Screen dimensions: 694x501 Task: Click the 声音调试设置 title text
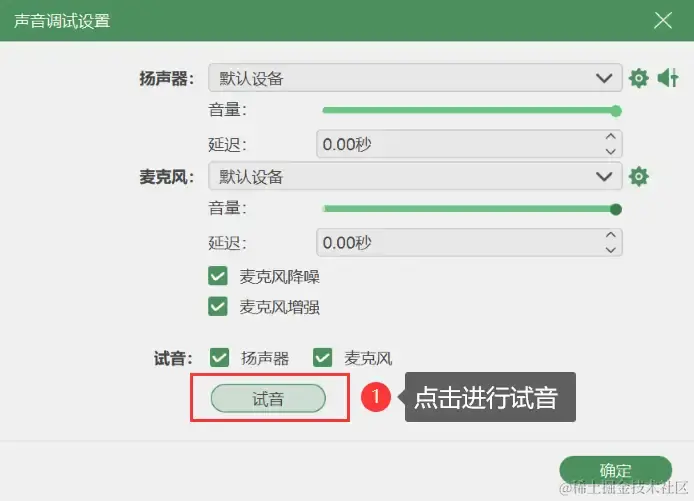click(62, 21)
